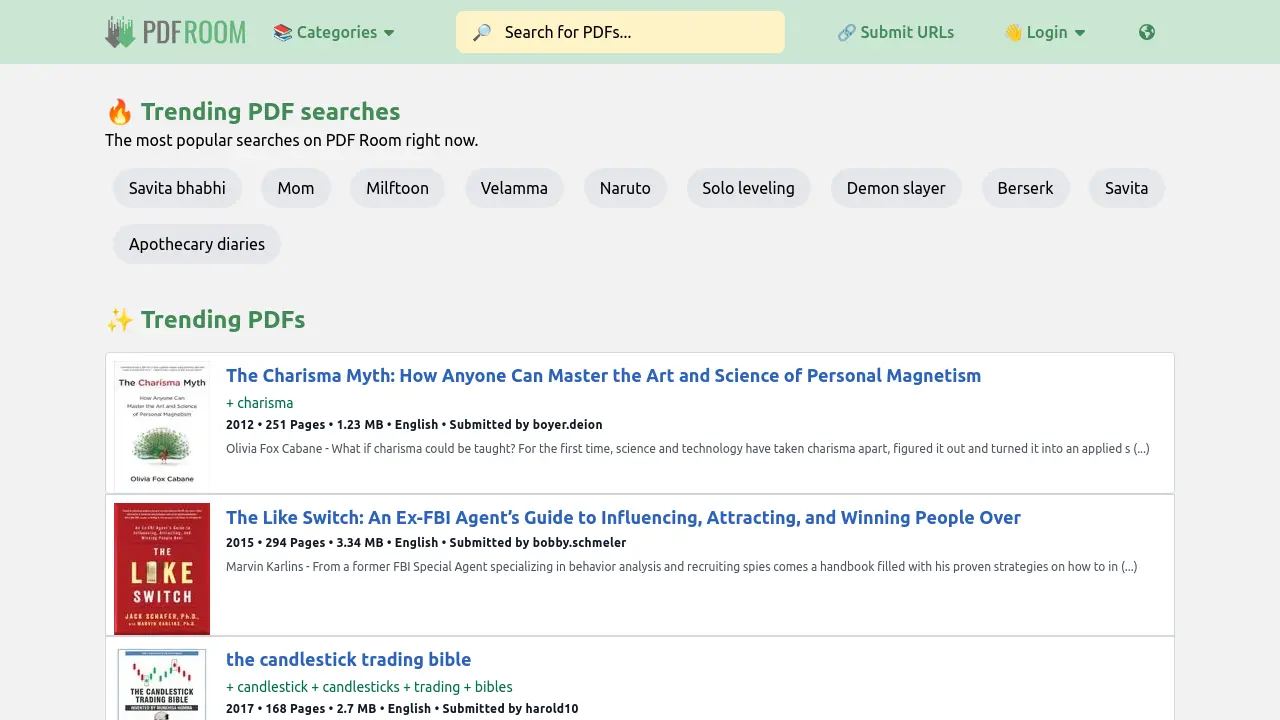Click the "most popular searches" subtitle

[292, 140]
